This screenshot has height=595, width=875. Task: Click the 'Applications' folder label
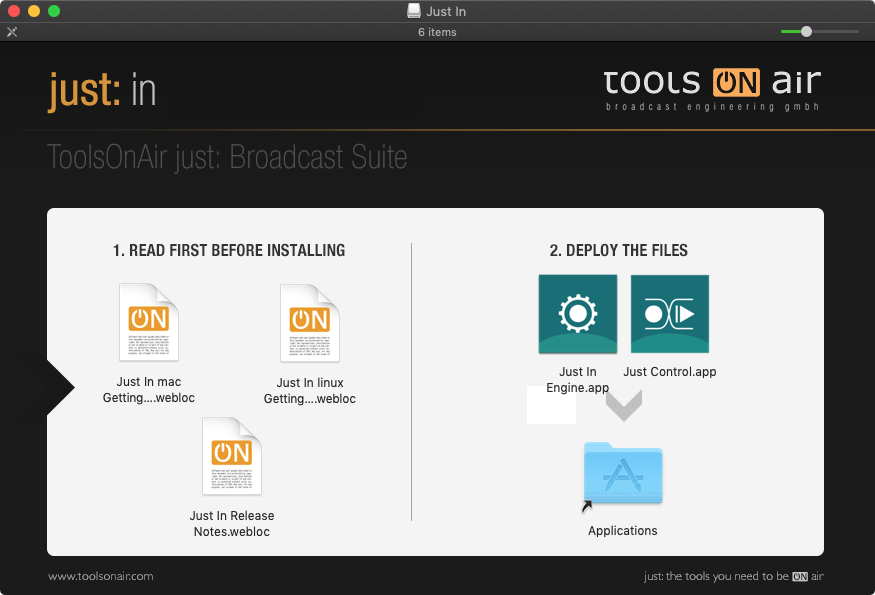pyautogui.click(x=623, y=531)
